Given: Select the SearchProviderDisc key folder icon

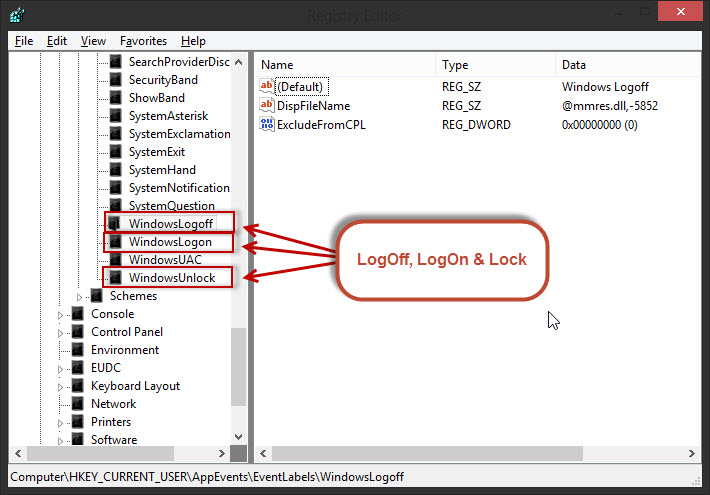Looking at the screenshot, I should pyautogui.click(x=116, y=62).
